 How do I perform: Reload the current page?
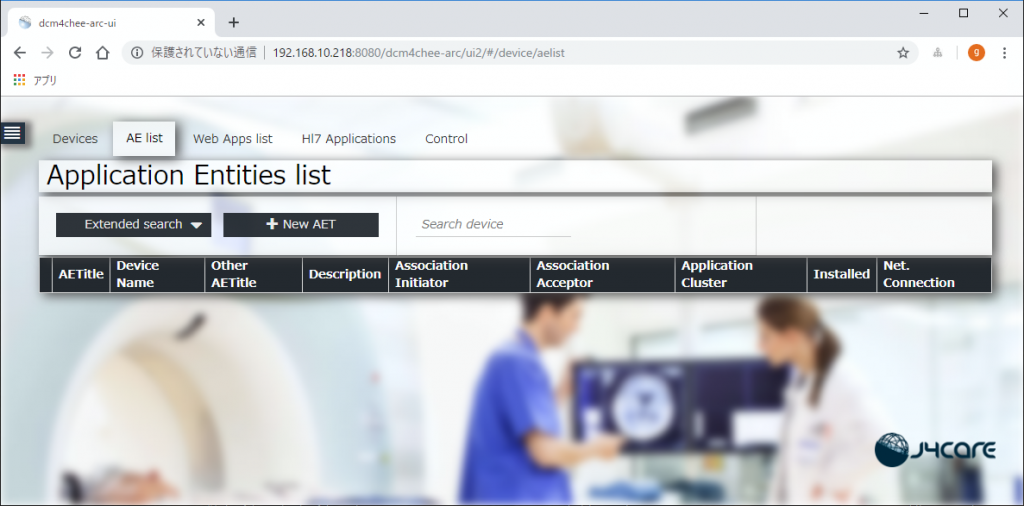pyautogui.click(x=75, y=53)
